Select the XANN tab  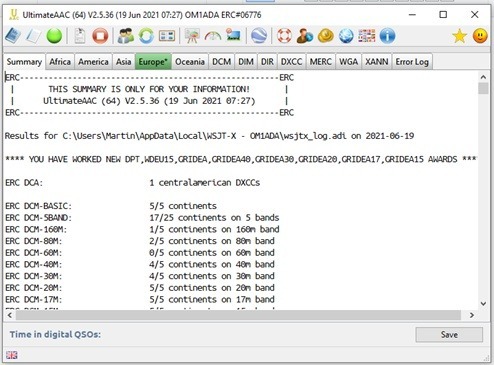376,62
